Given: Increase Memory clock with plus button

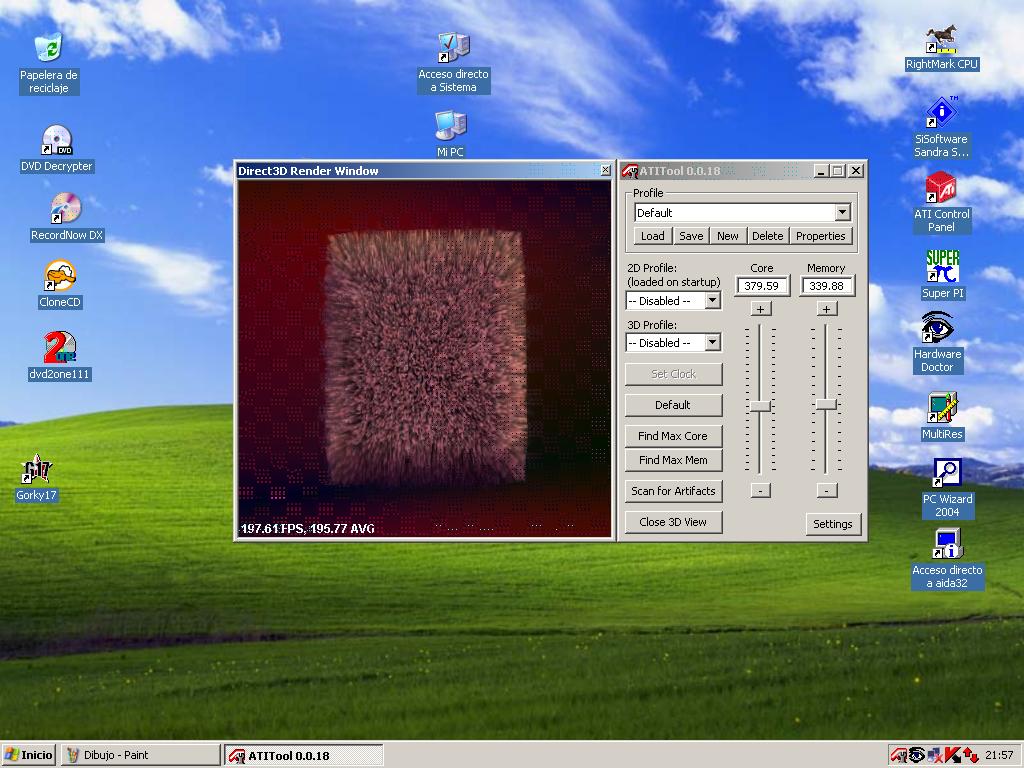Looking at the screenshot, I should point(826,309).
